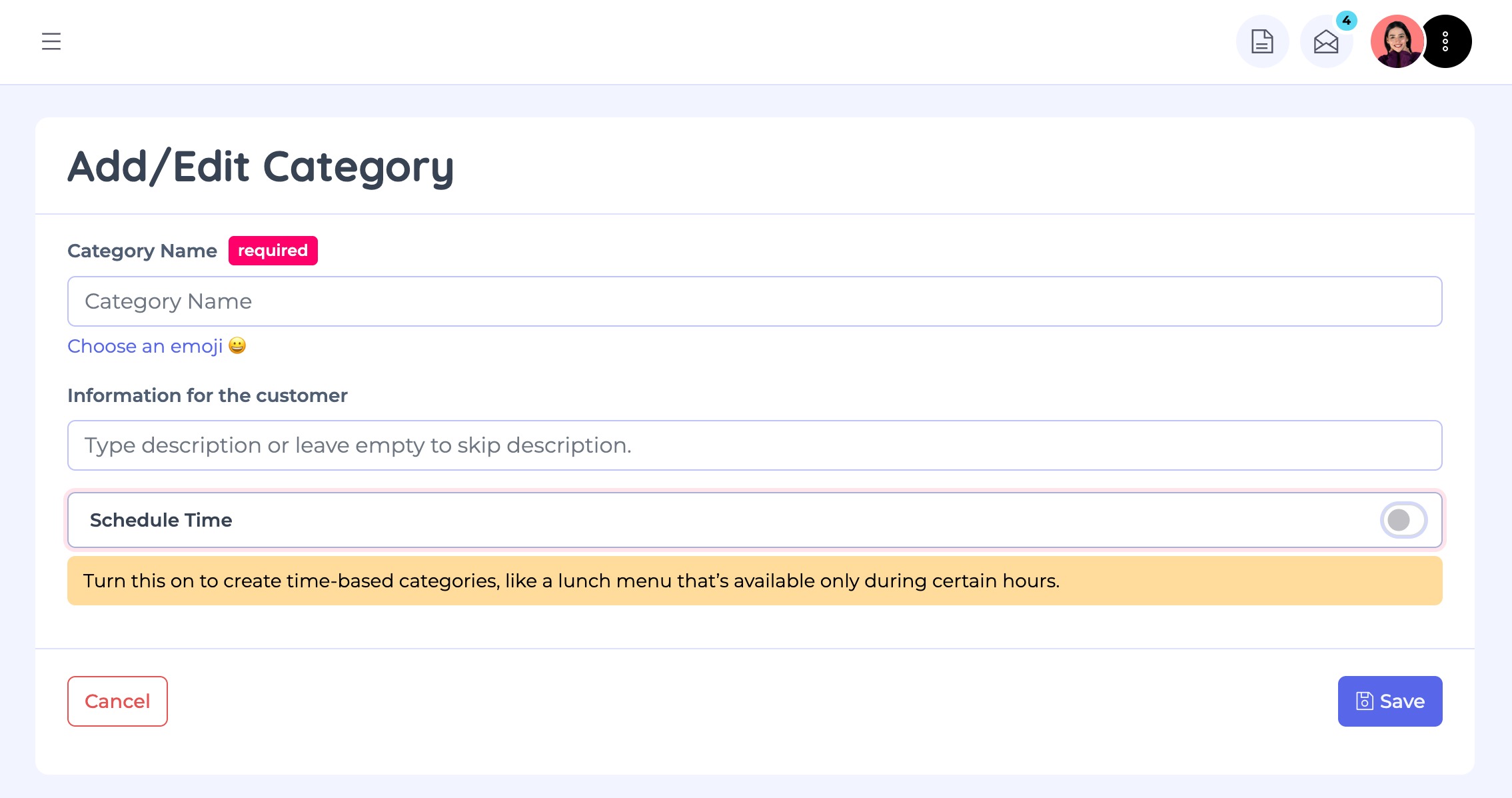
Task: Focus the Category Name text field
Action: click(754, 301)
